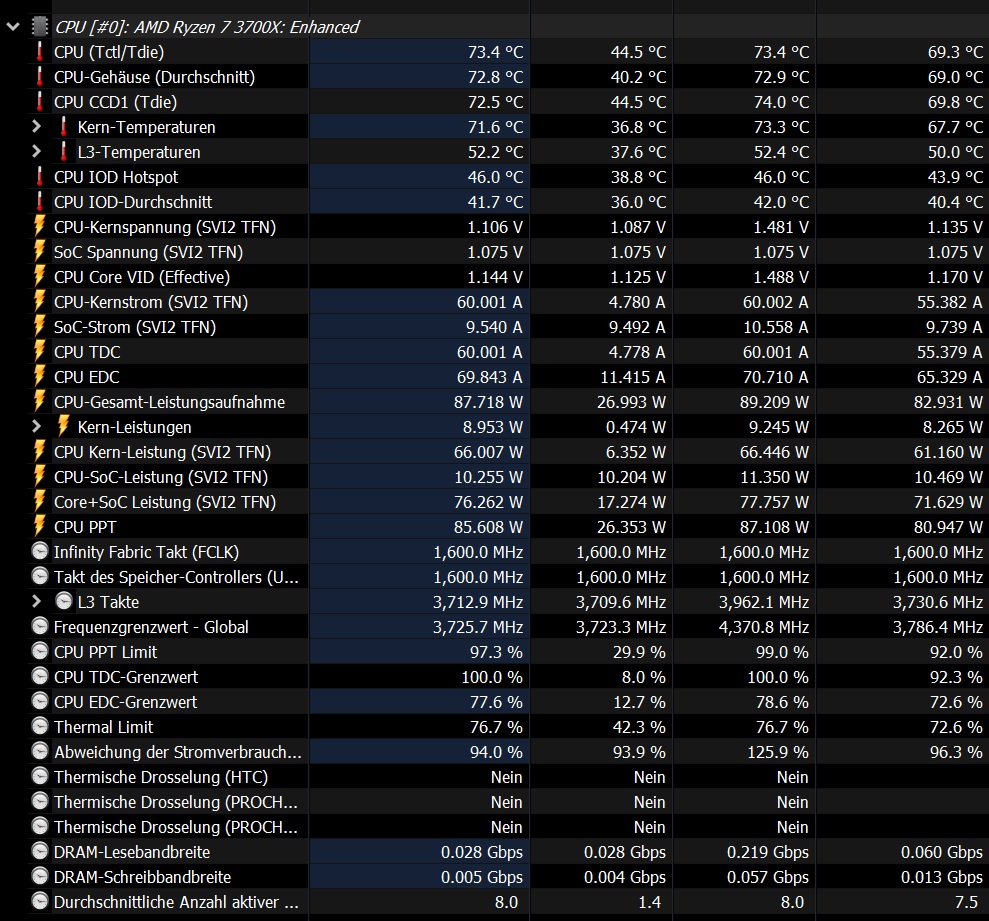Click clock icon of Thermal Limit

(x=40, y=727)
